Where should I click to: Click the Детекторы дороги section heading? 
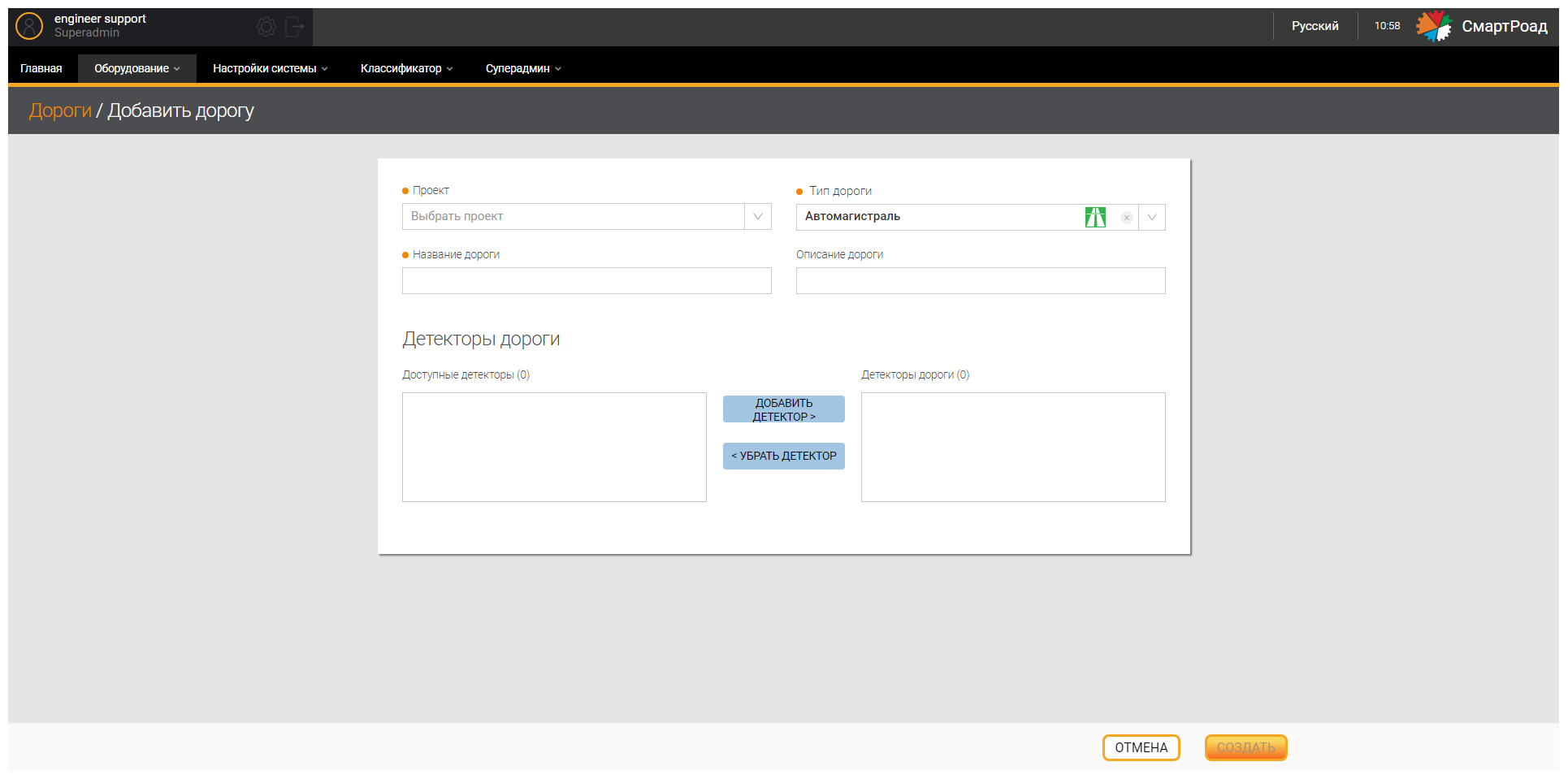[481, 339]
